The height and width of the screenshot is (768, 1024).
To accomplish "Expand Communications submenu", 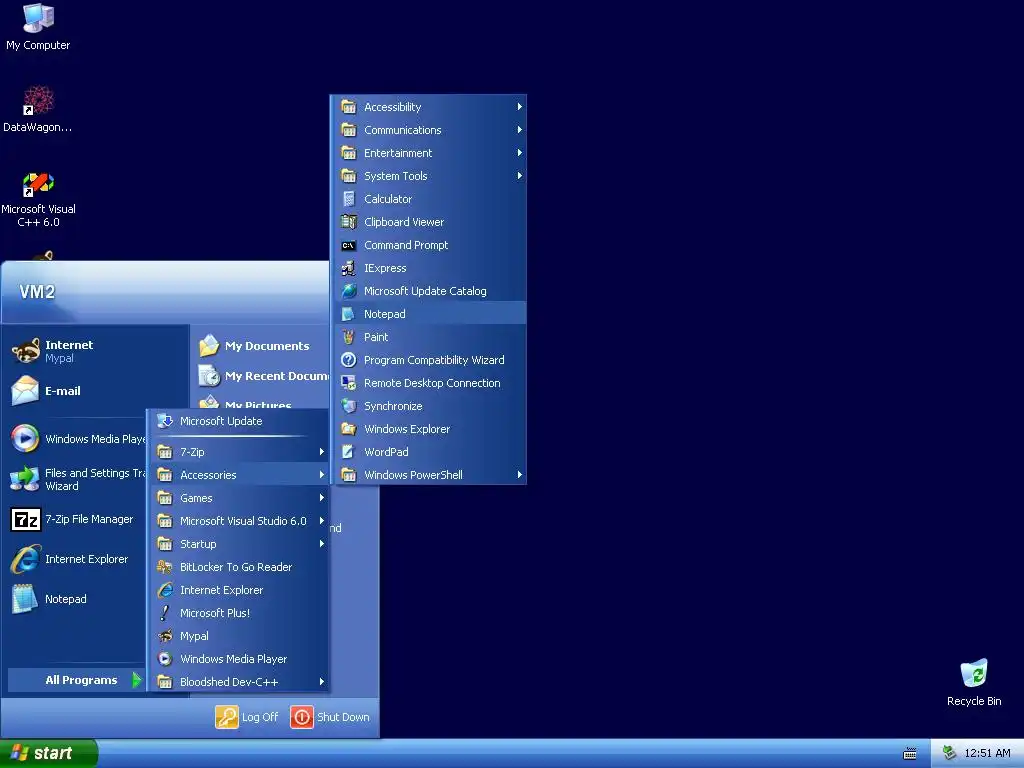I will (431, 130).
